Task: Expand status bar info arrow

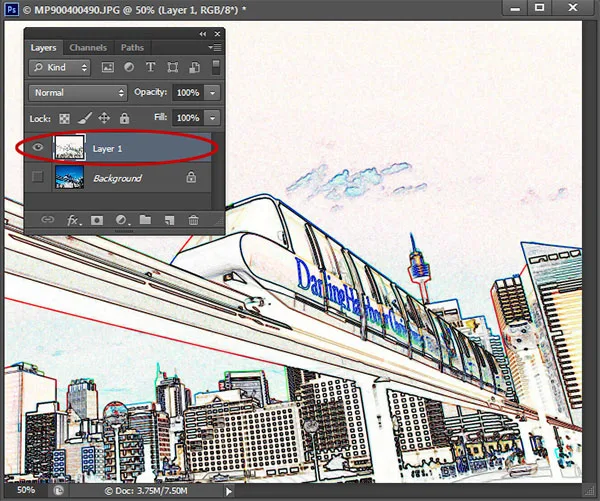Action: [x=229, y=491]
